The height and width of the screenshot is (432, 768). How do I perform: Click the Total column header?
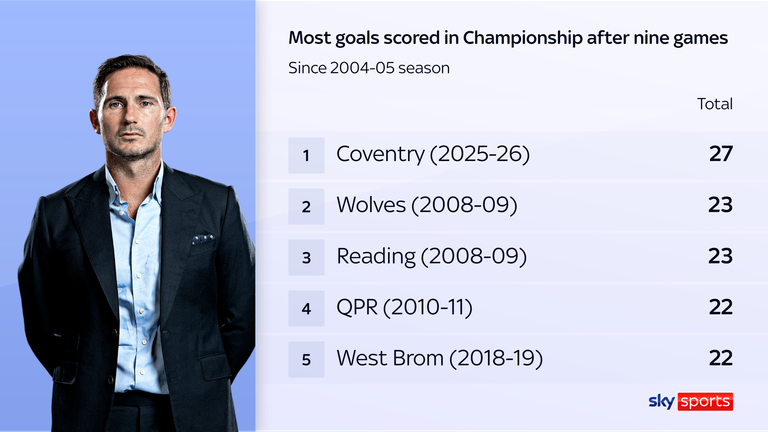[x=714, y=104]
